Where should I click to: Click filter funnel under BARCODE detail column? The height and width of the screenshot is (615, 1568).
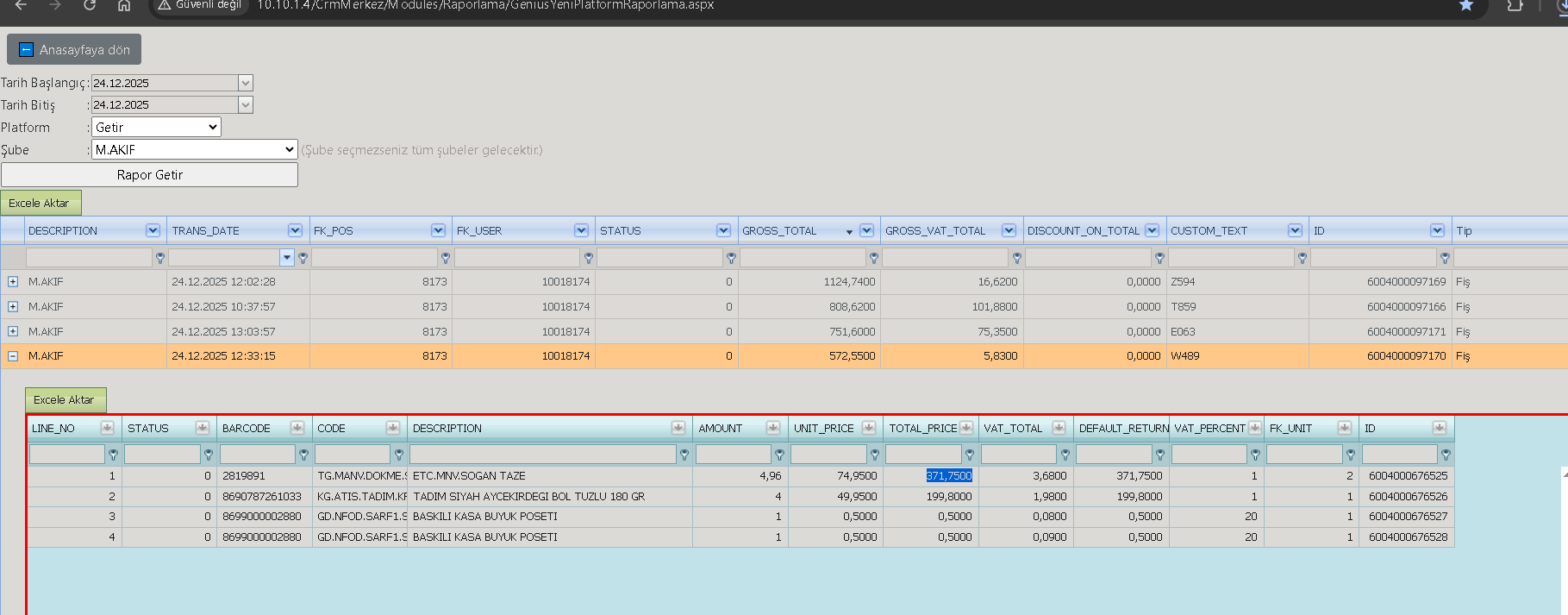pos(303,455)
